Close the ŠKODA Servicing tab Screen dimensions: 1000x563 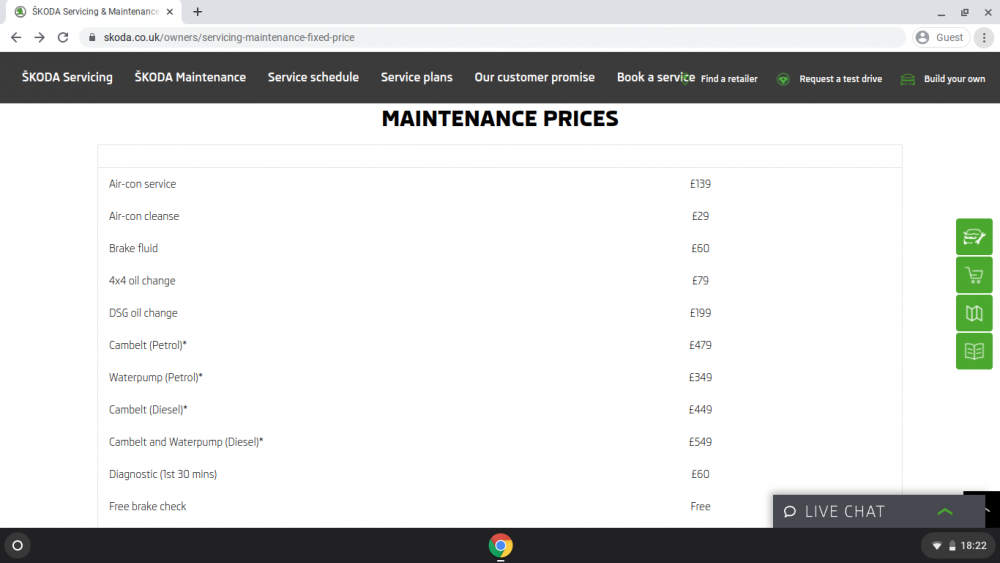pyautogui.click(x=170, y=11)
